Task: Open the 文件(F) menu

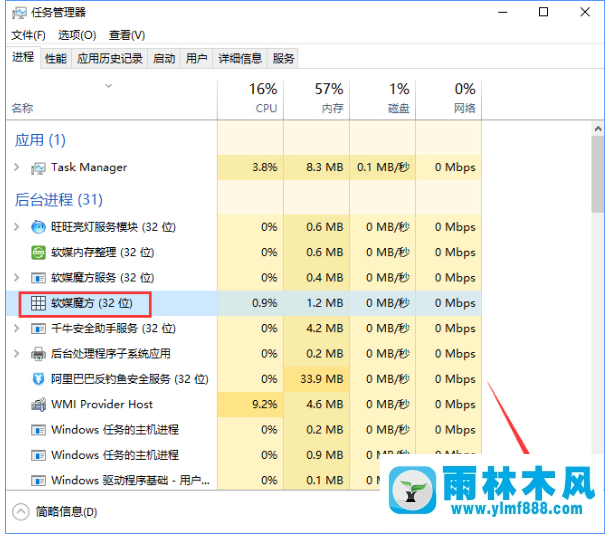Action: (28, 35)
